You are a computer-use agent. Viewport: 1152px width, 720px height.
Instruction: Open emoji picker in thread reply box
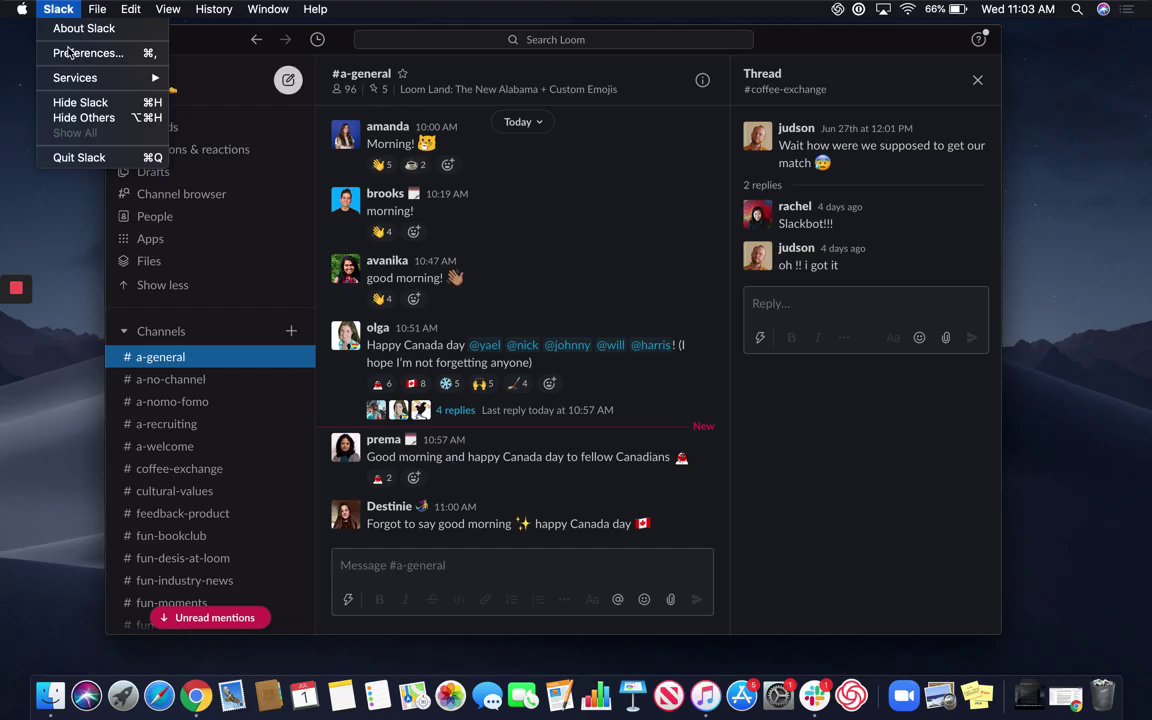click(919, 337)
